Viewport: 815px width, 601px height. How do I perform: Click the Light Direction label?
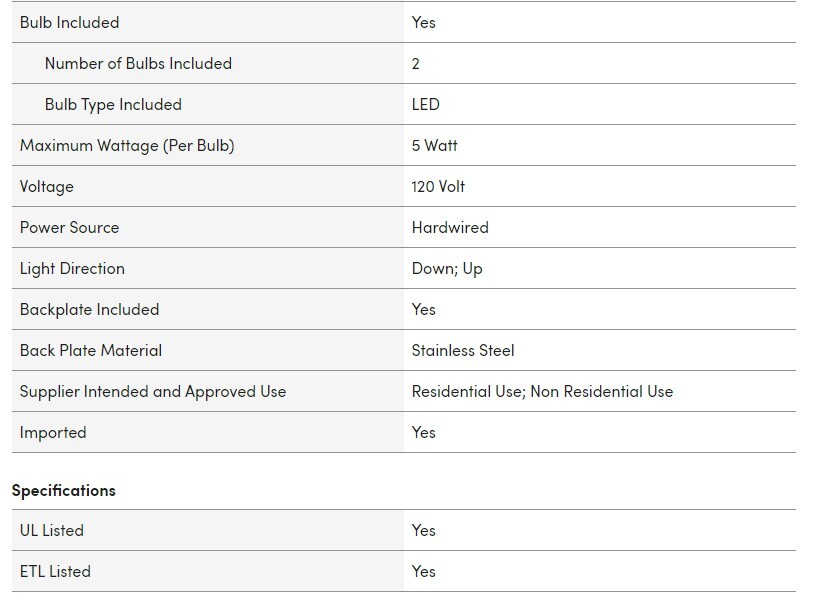[72, 268]
